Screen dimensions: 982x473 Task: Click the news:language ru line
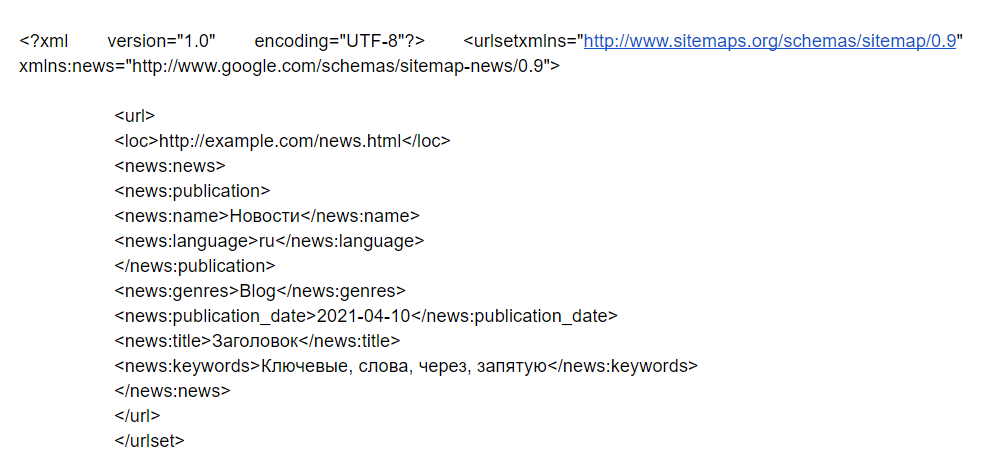pyautogui.click(x=269, y=241)
